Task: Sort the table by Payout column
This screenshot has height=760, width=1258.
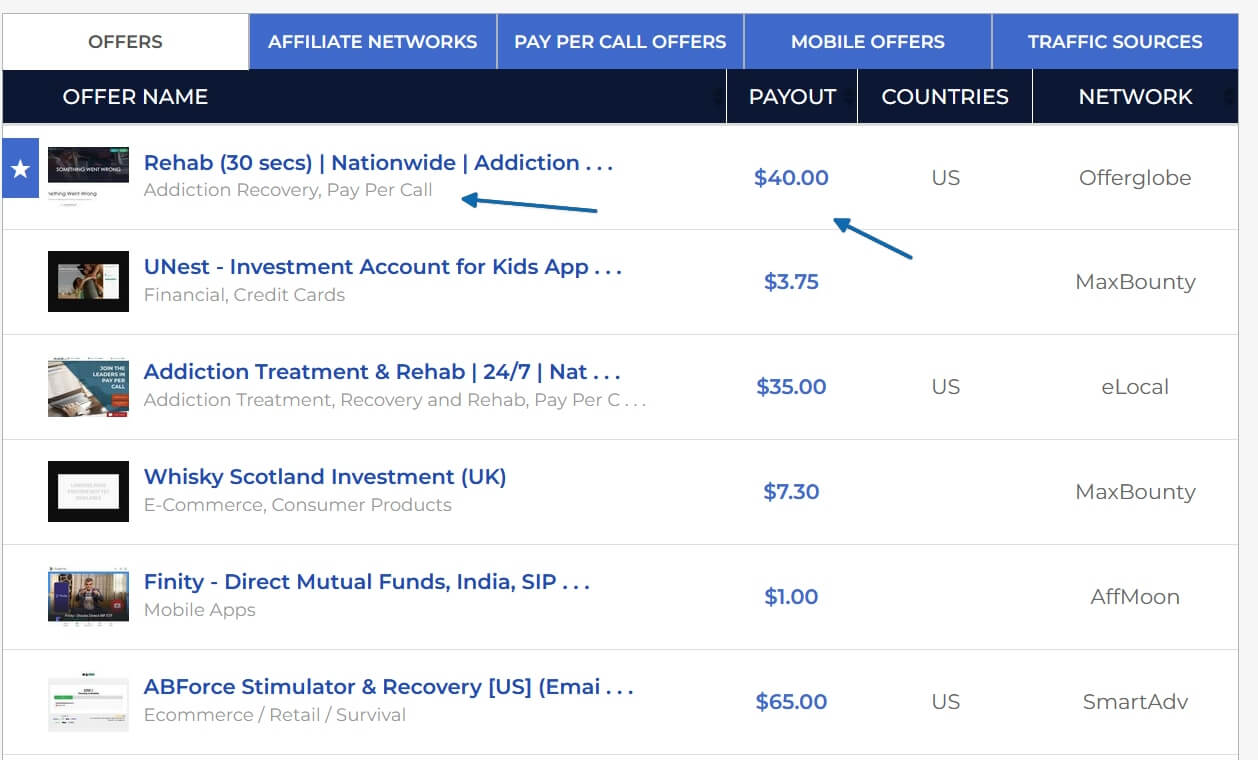Action: (792, 97)
